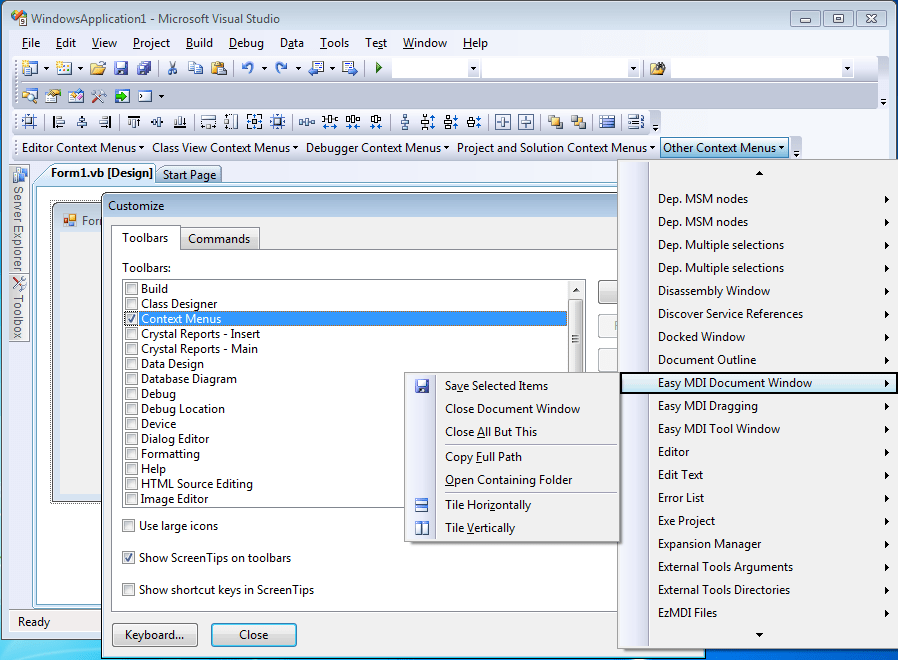Select the Cut icon on the Standard toolbar

(171, 68)
